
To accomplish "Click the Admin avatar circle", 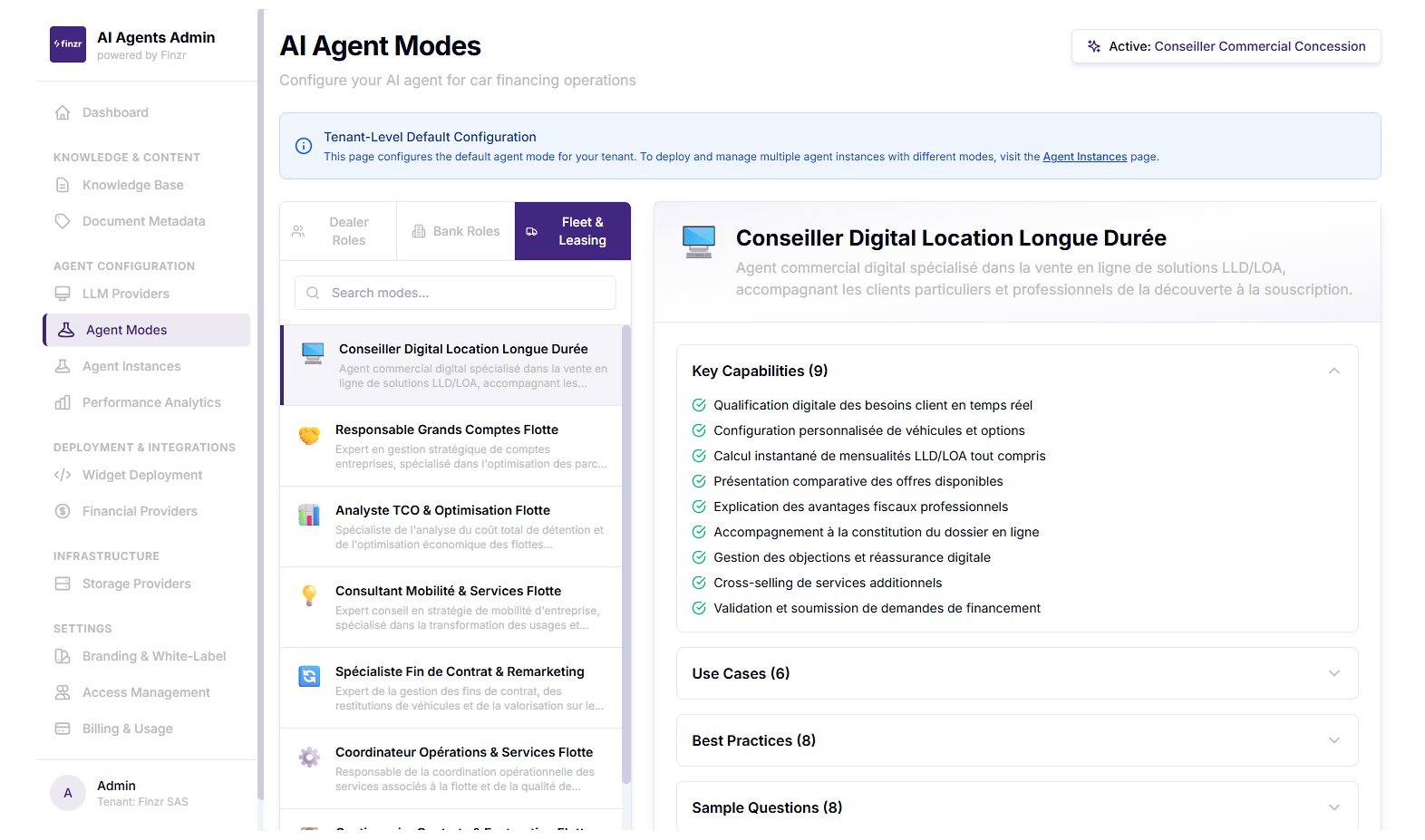I will tap(68, 793).
